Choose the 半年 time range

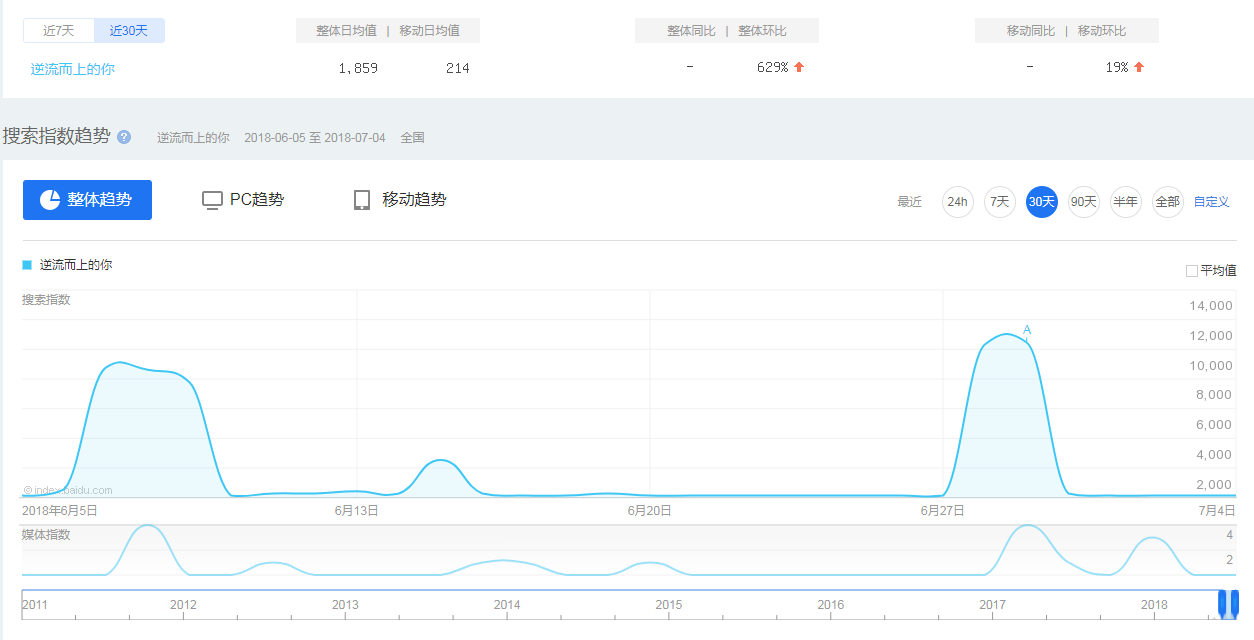point(1126,202)
